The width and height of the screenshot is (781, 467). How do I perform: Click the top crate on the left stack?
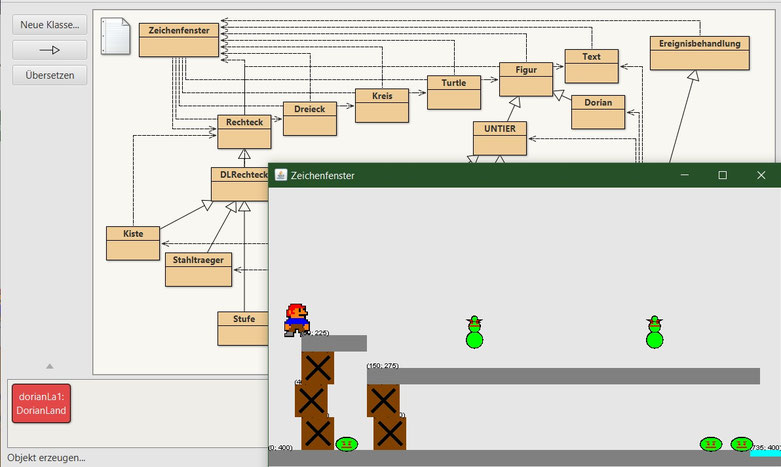(317, 368)
